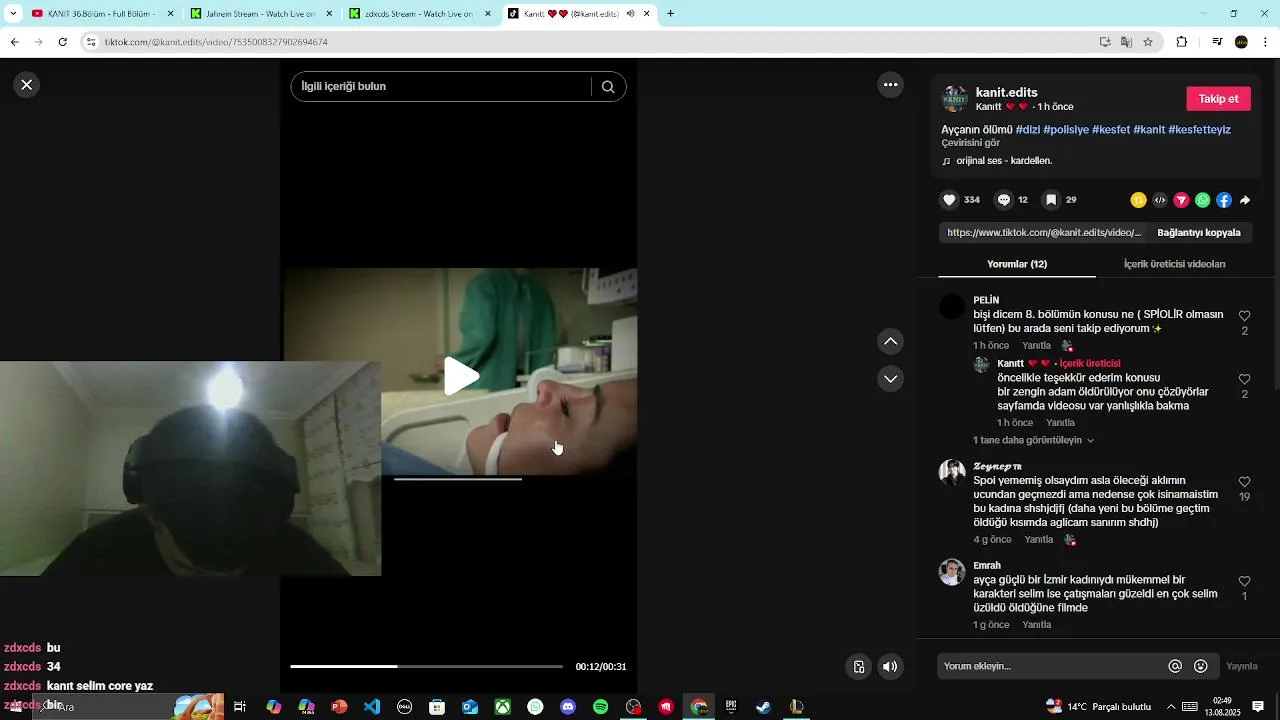Open PELİN's commenter avatar
The width and height of the screenshot is (1280, 720).
(952, 306)
